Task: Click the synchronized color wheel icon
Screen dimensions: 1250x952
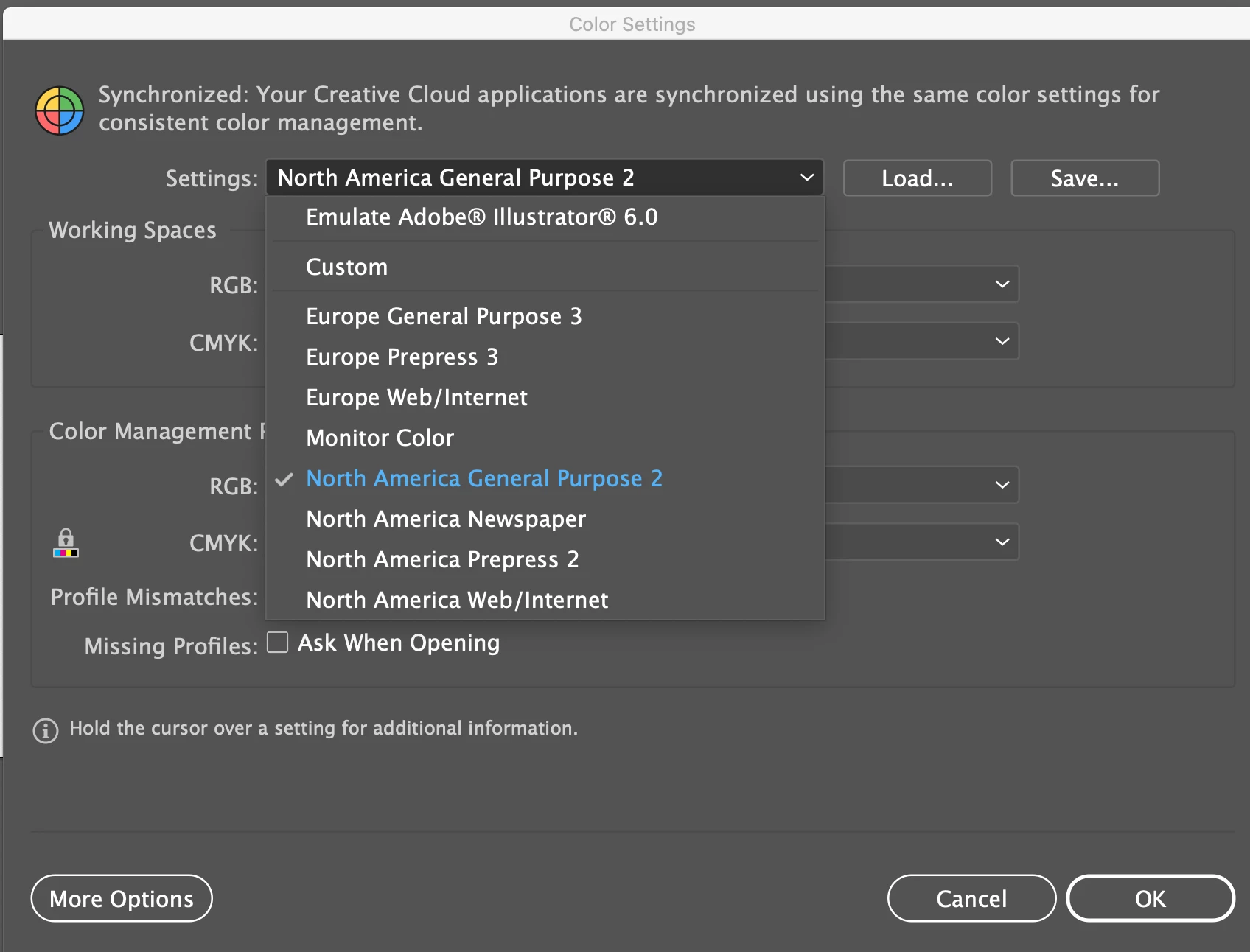Action: [60, 111]
